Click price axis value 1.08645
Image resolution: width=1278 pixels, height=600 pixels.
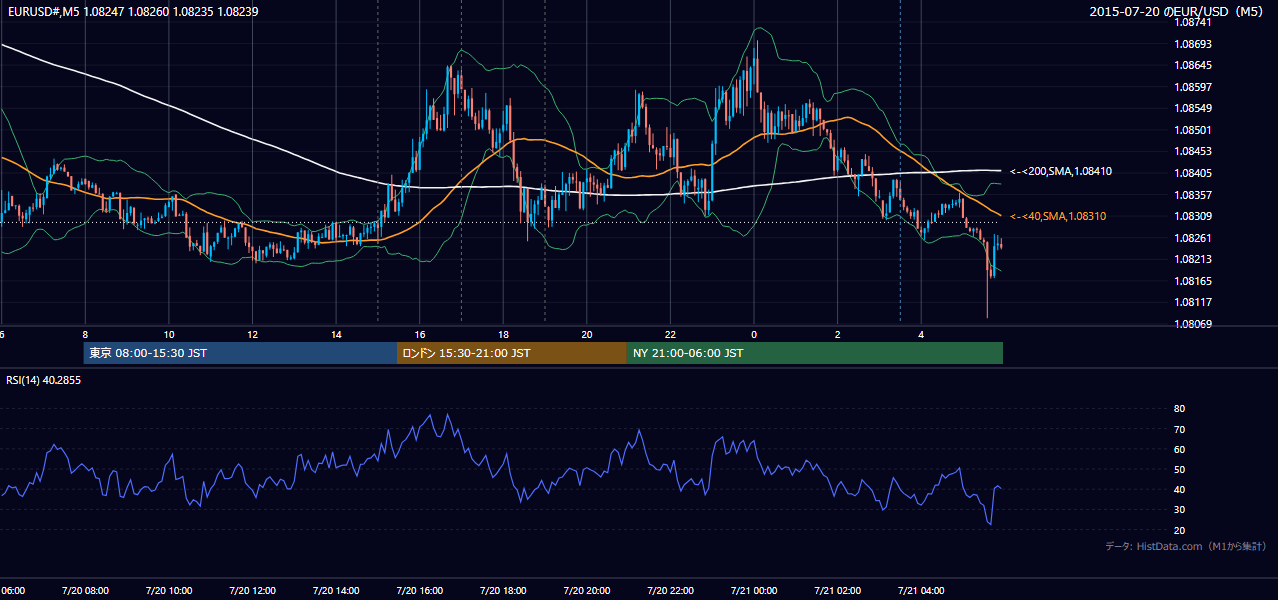[x=1194, y=65]
